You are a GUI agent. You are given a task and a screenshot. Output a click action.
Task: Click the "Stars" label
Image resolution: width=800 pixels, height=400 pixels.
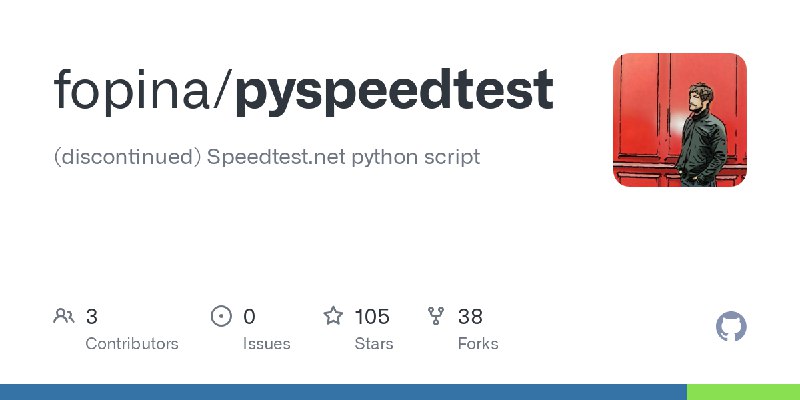click(x=373, y=343)
